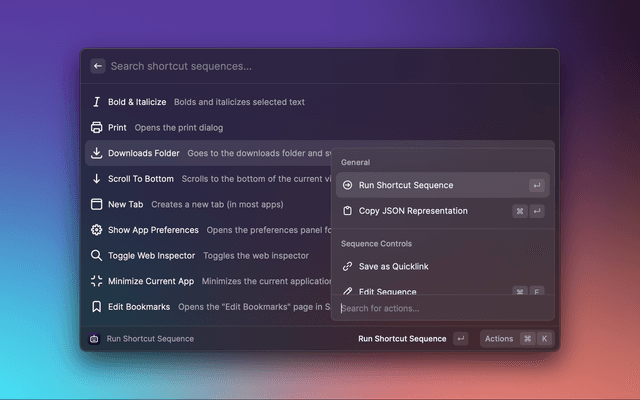
Task: Click the Run Shortcut Sequence arrow-circle icon
Action: pos(347,185)
